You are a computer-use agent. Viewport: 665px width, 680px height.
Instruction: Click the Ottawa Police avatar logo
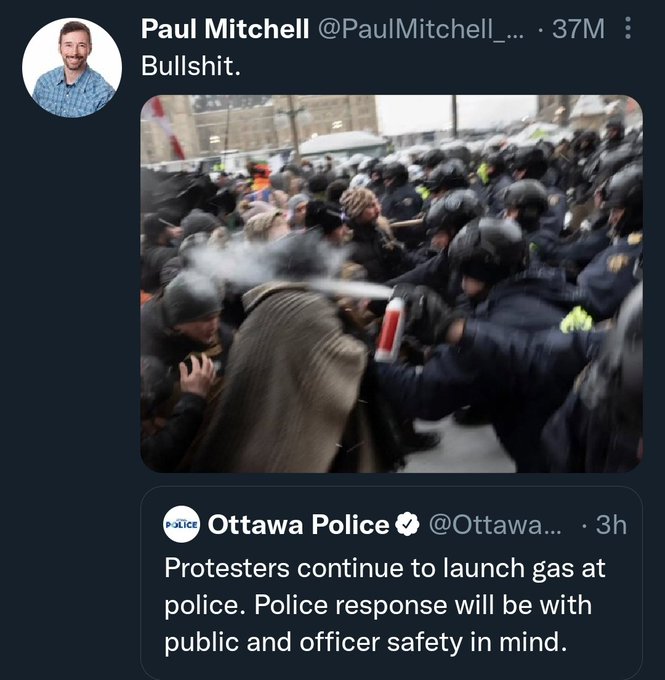tap(181, 523)
